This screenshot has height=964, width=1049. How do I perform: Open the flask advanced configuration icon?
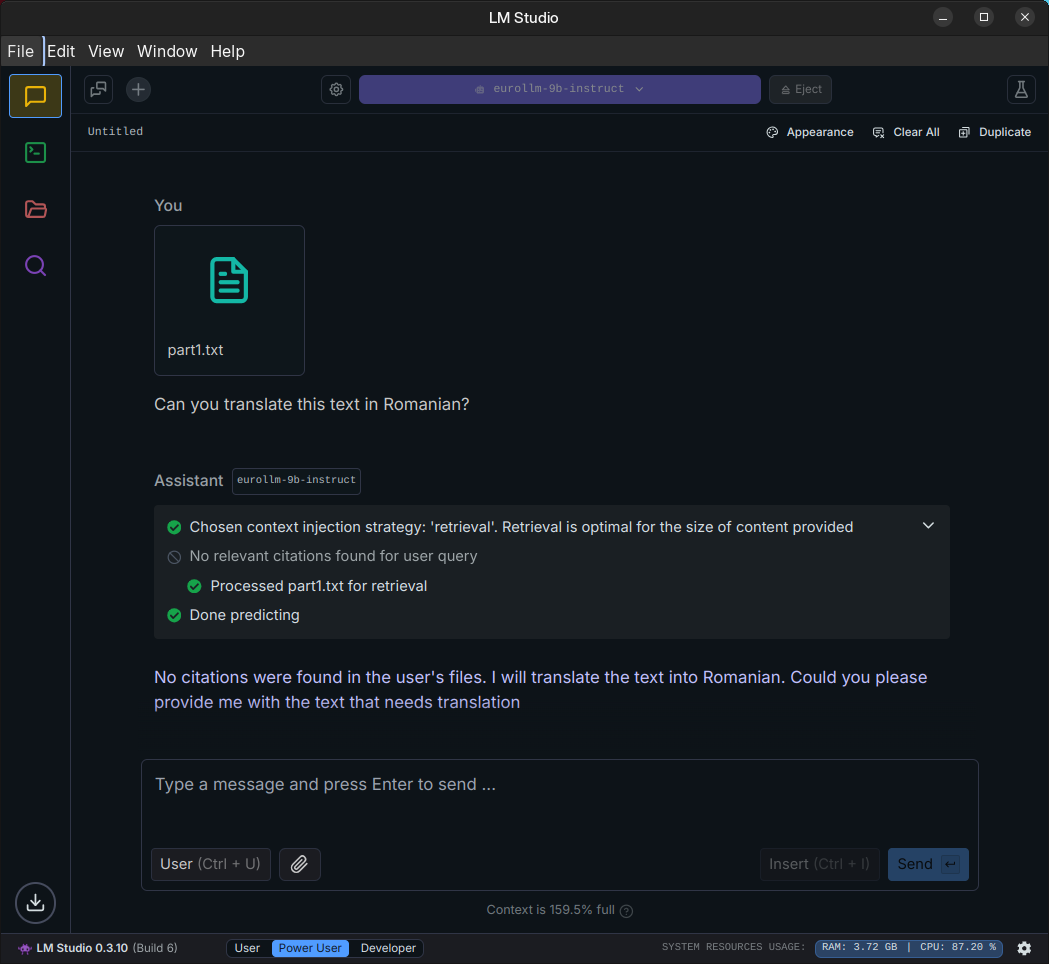click(x=1020, y=89)
